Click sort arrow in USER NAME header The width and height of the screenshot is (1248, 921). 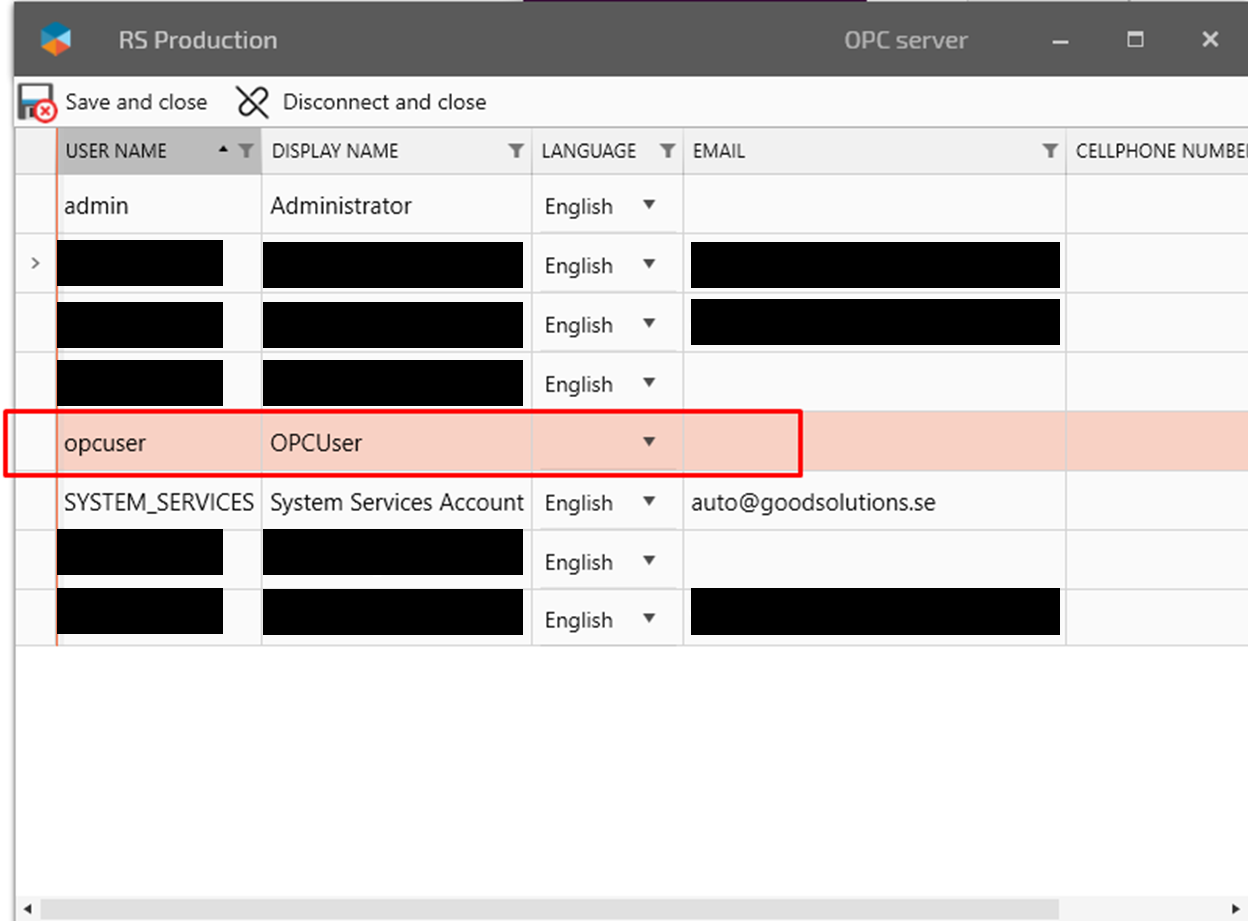pos(223,150)
